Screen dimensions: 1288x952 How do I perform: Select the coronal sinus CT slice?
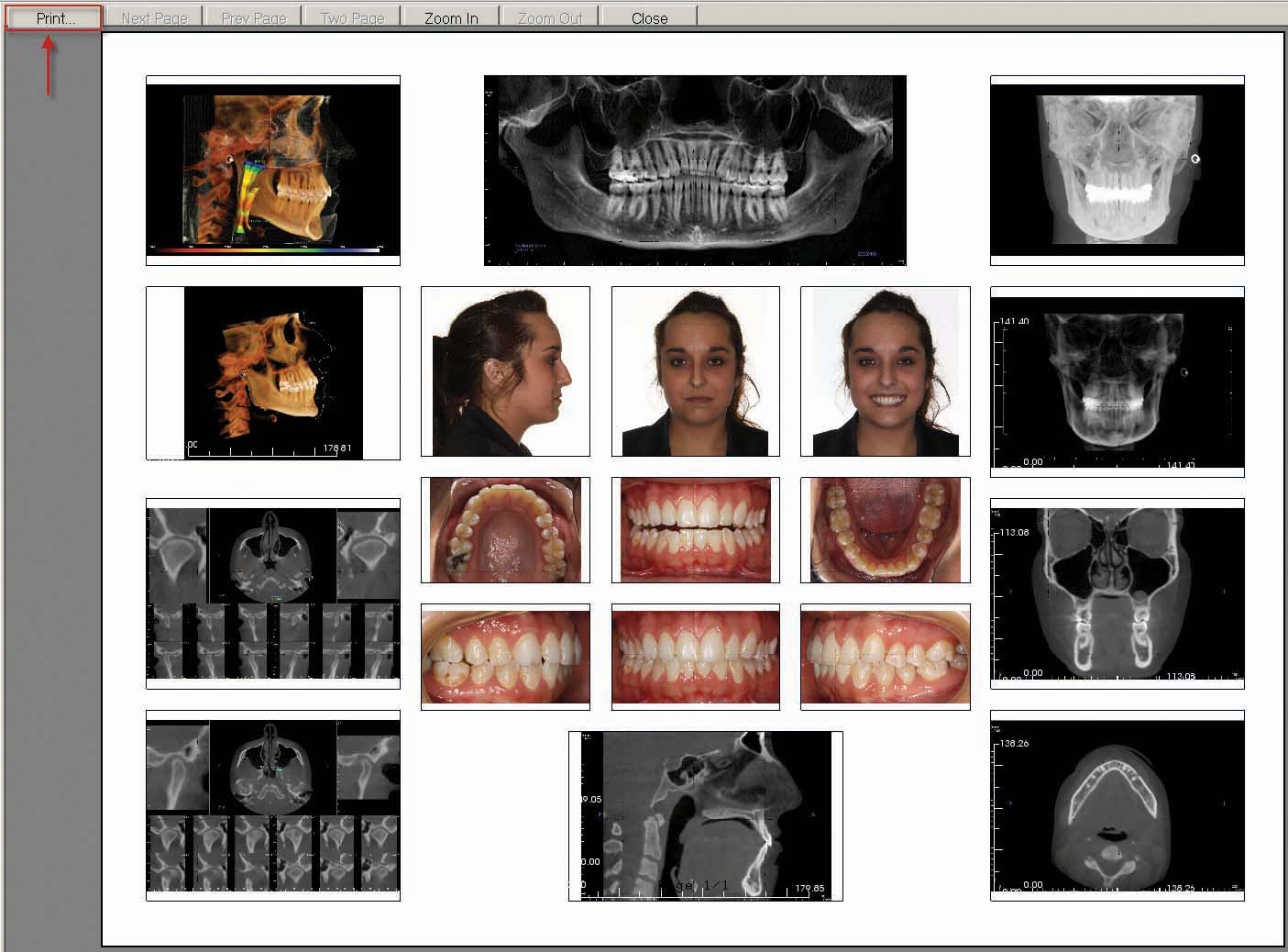[x=1117, y=593]
